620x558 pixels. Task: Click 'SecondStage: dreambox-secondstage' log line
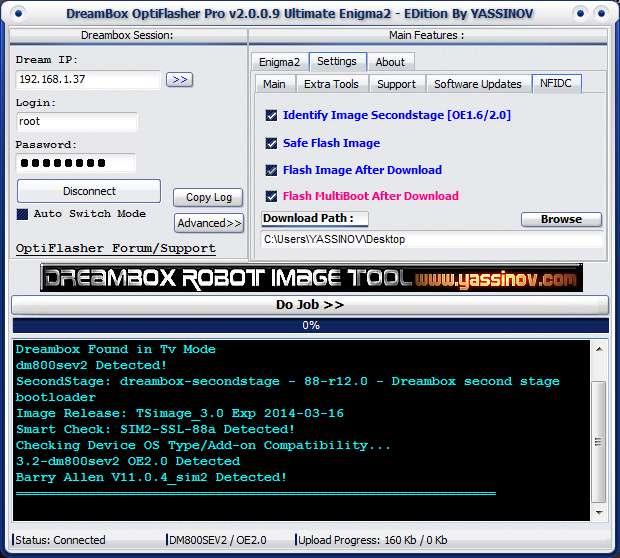287,389
